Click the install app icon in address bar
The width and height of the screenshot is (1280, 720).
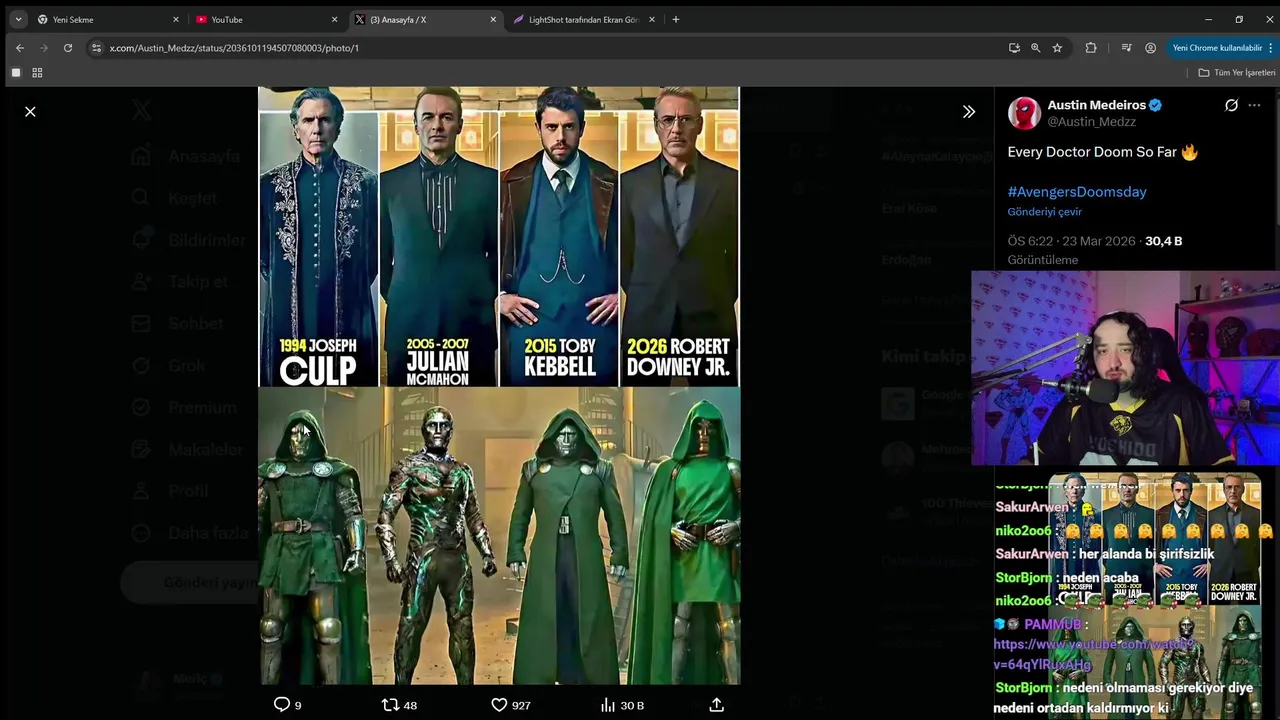pyautogui.click(x=1014, y=47)
